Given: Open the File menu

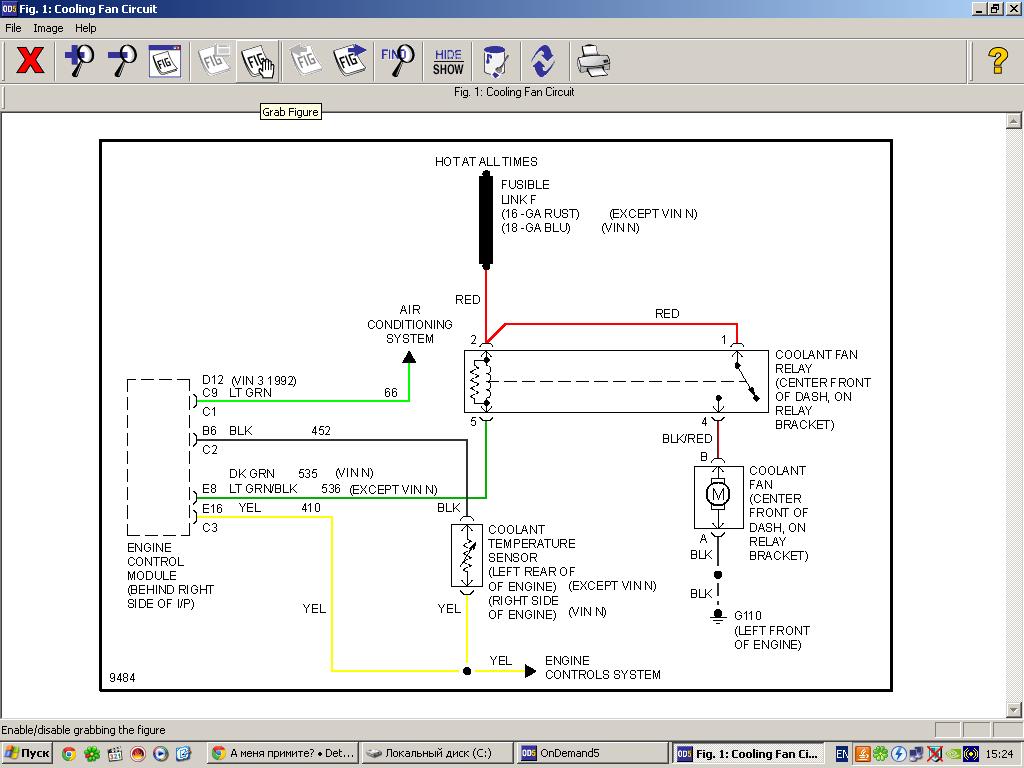Looking at the screenshot, I should pos(13,28).
